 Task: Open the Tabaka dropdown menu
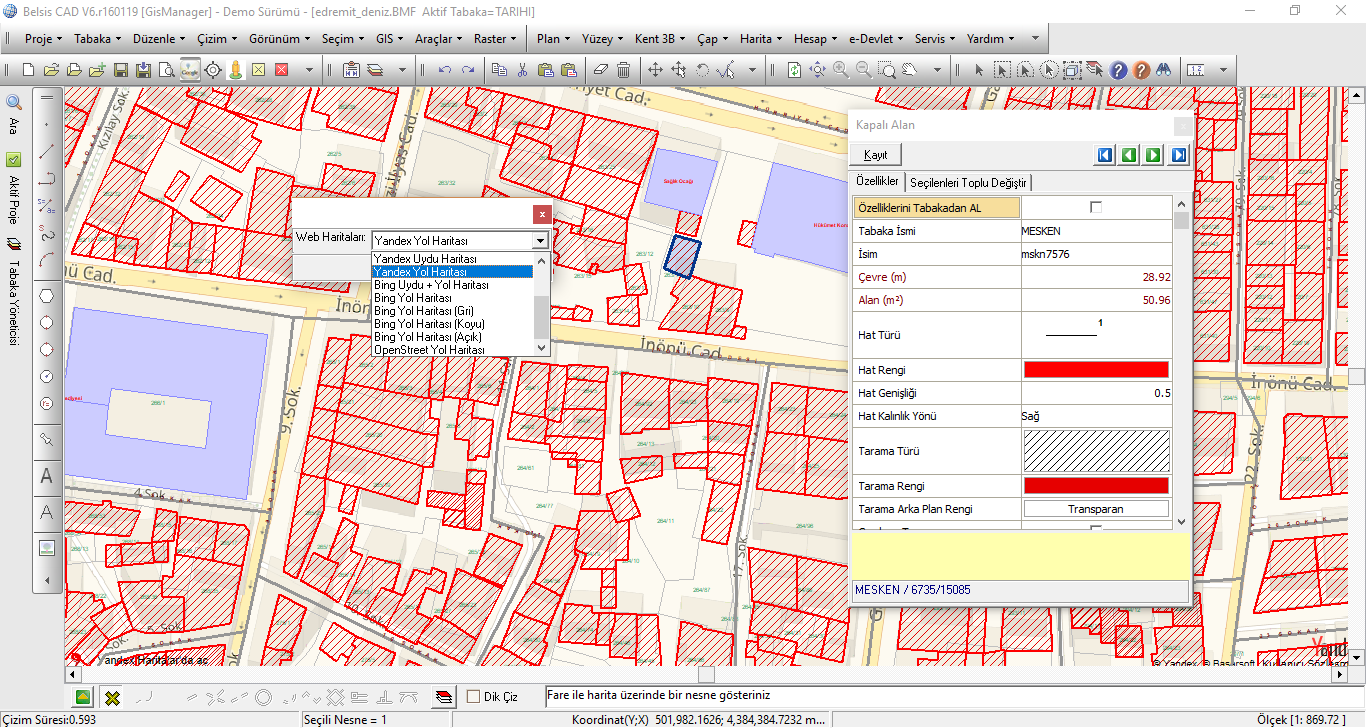click(97, 39)
